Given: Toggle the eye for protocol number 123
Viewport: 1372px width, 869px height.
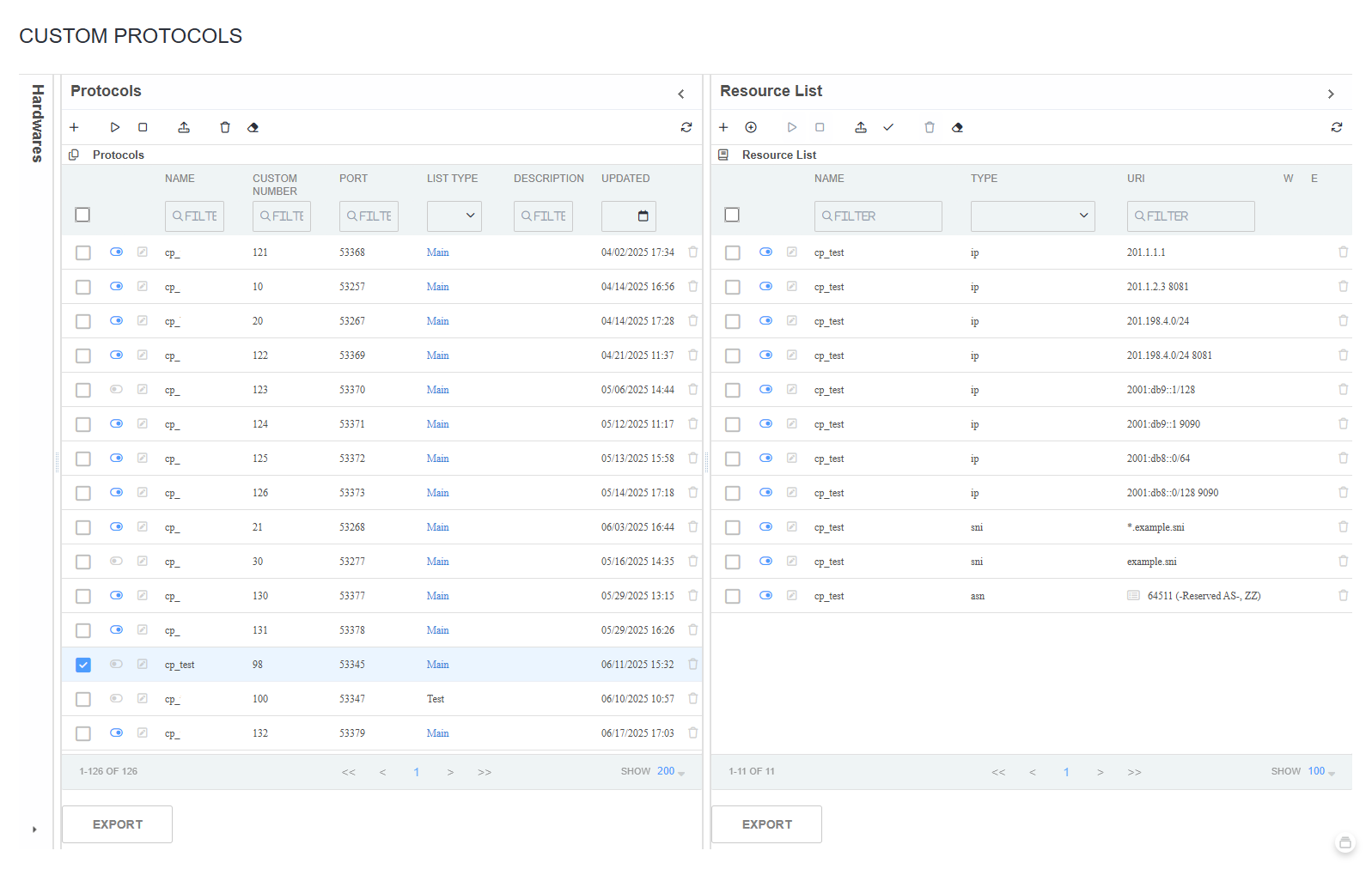Looking at the screenshot, I should pos(116,390).
